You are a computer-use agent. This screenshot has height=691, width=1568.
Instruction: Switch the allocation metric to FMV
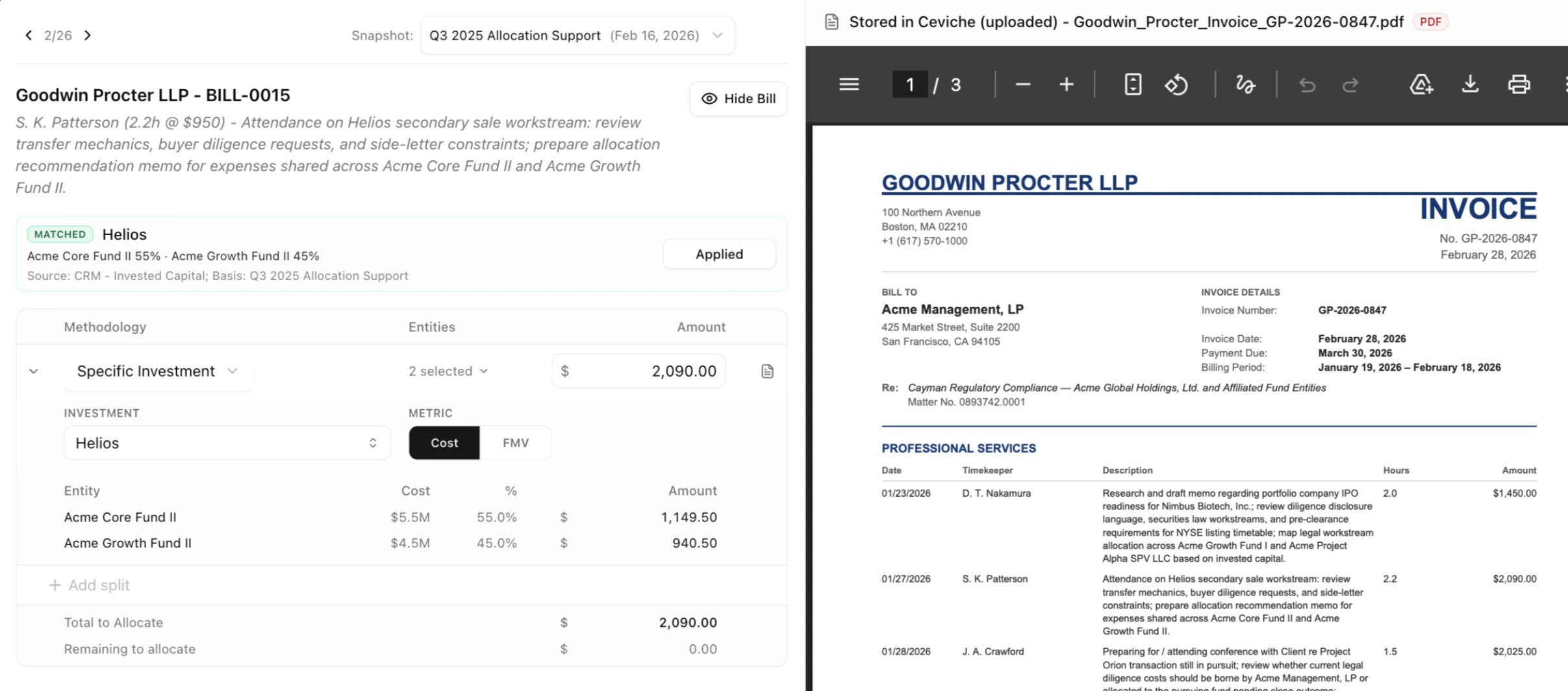(x=515, y=442)
